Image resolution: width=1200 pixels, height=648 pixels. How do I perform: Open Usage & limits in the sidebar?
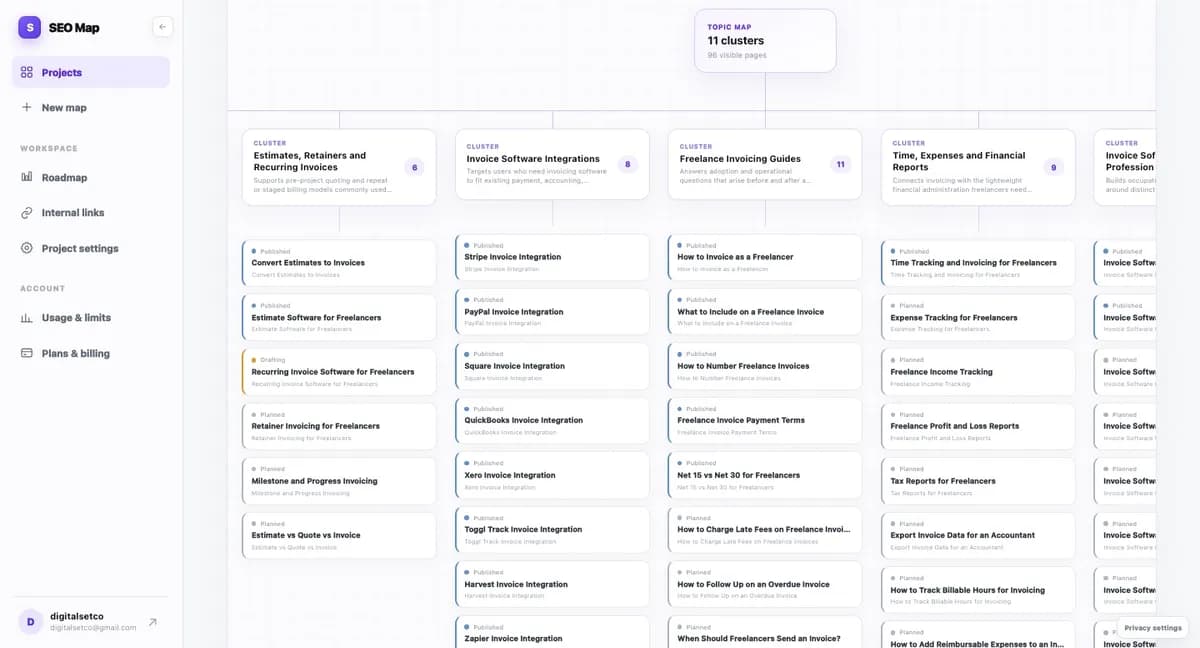click(91, 318)
